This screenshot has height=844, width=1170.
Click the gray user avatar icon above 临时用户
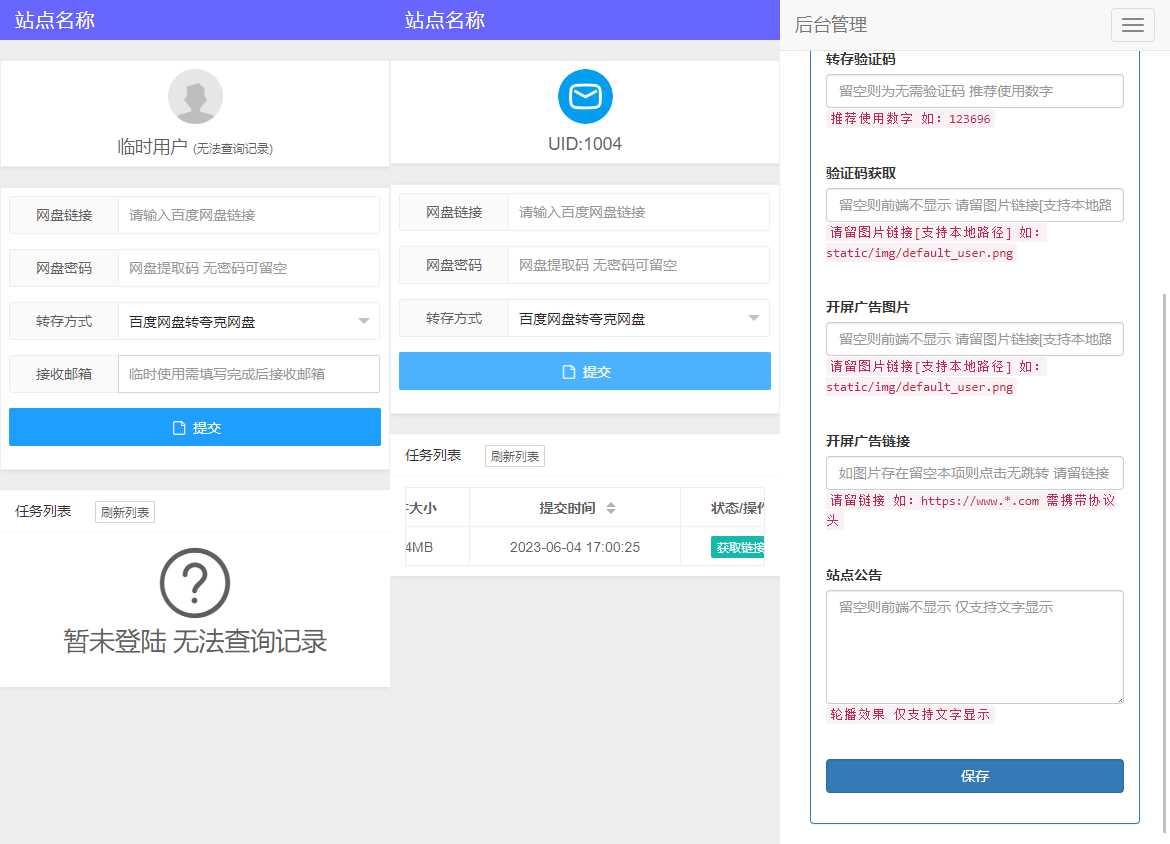195,96
